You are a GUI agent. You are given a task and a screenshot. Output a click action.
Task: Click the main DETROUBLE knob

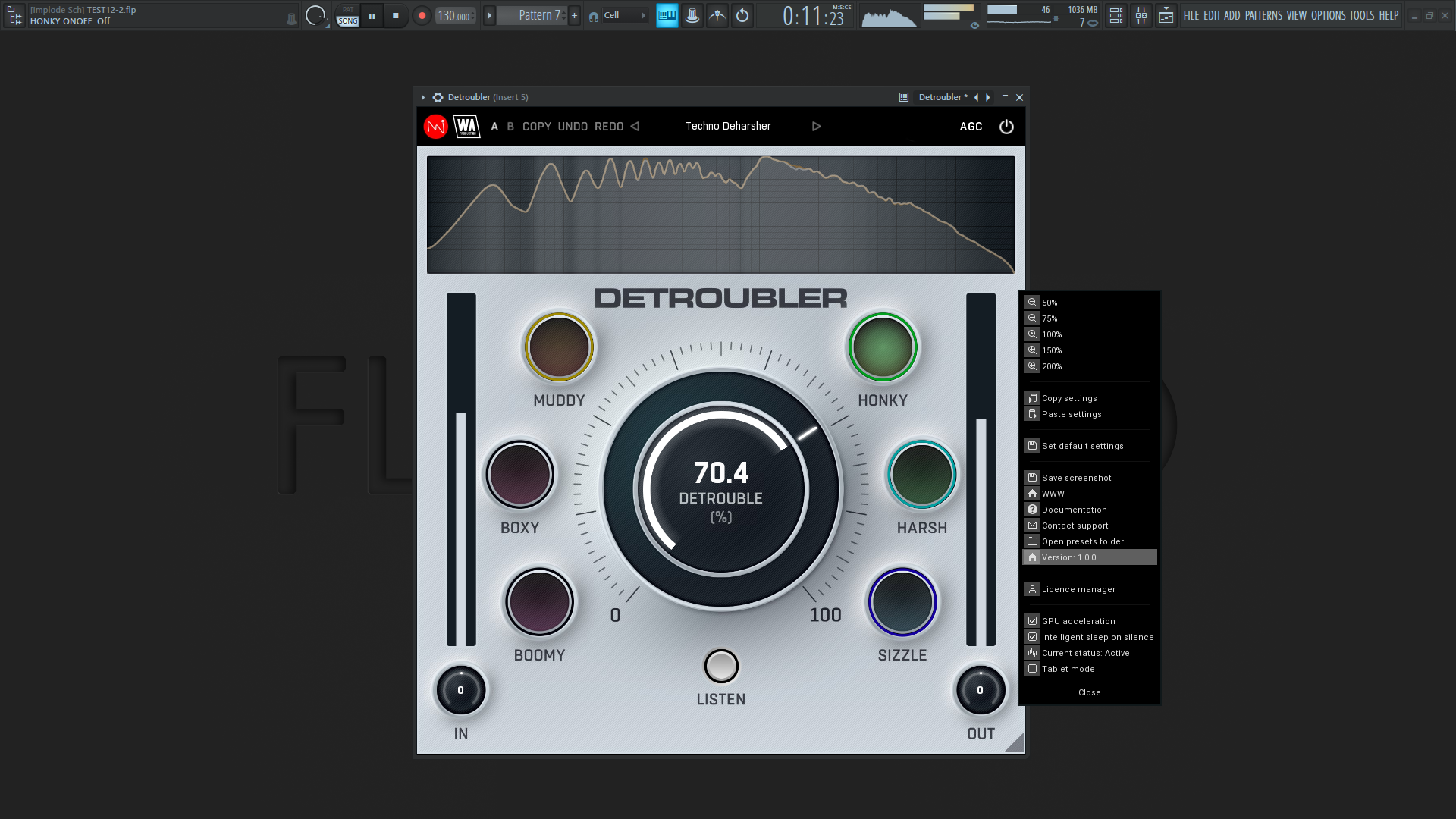point(721,489)
